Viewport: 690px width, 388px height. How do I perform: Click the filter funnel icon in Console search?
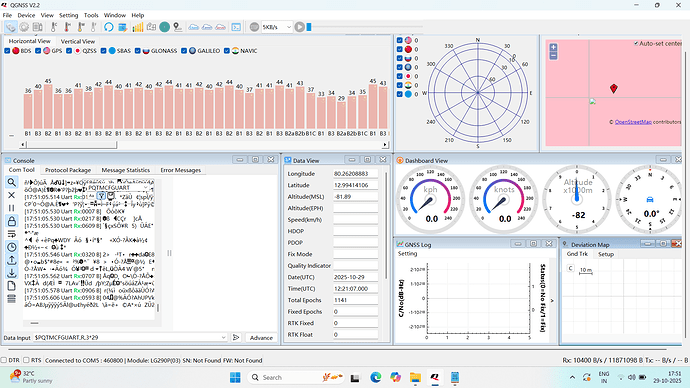coord(101,196)
